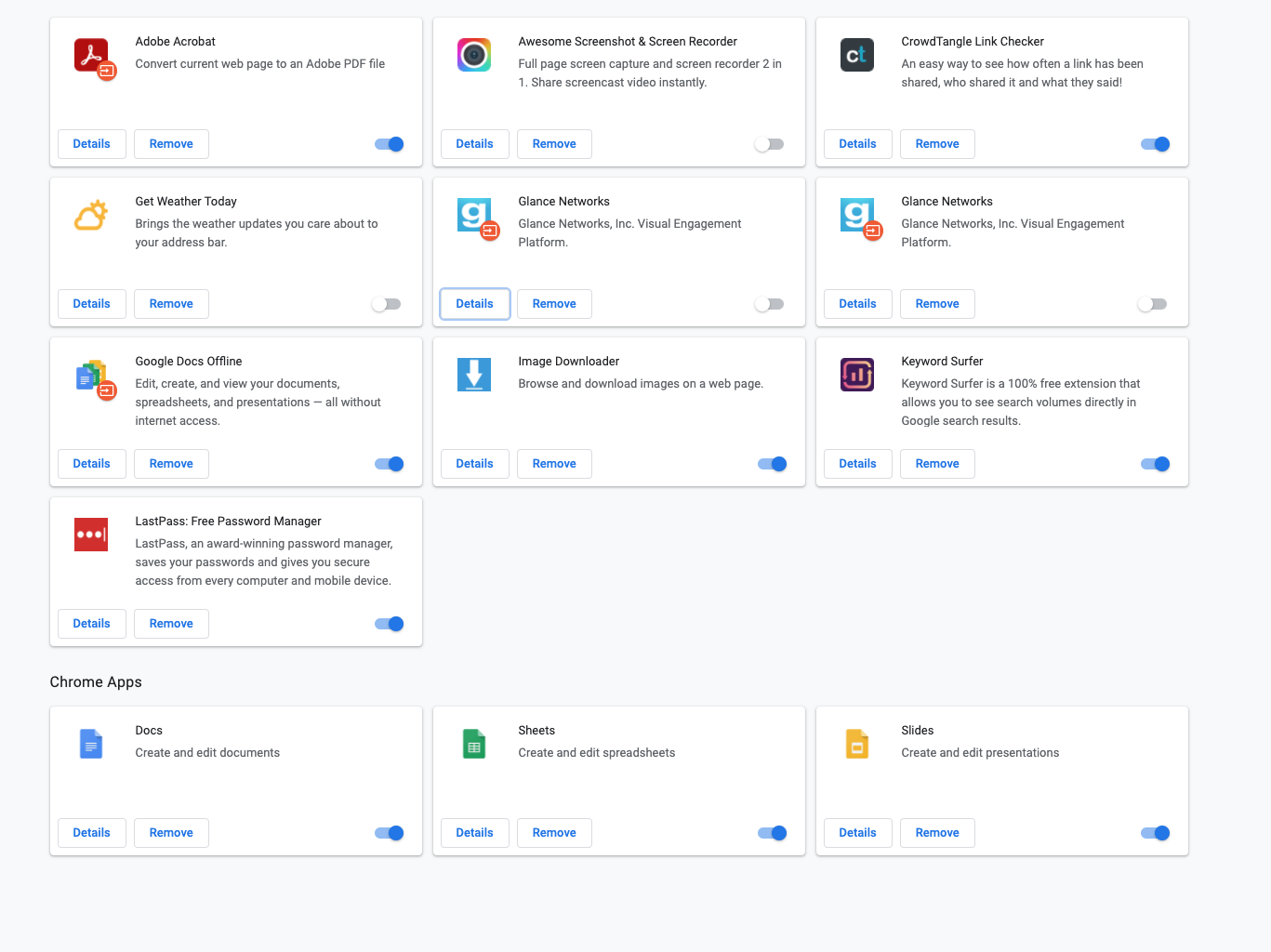Viewport: 1271px width, 952px height.
Task: Click the LastPass red icon
Action: point(91,535)
